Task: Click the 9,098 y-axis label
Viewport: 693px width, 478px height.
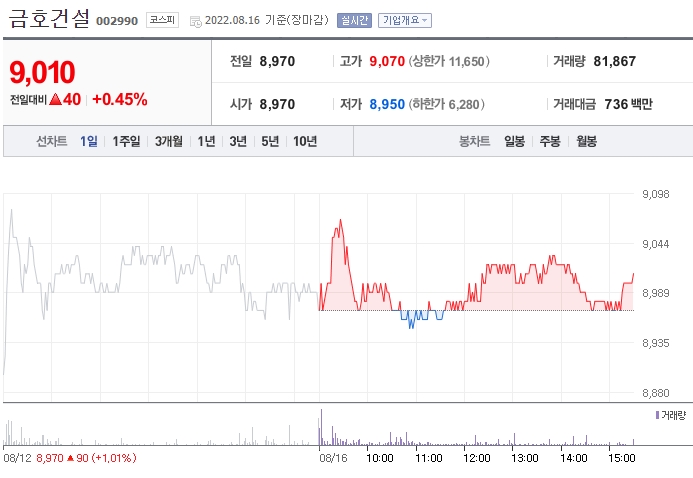Action: [x=656, y=194]
